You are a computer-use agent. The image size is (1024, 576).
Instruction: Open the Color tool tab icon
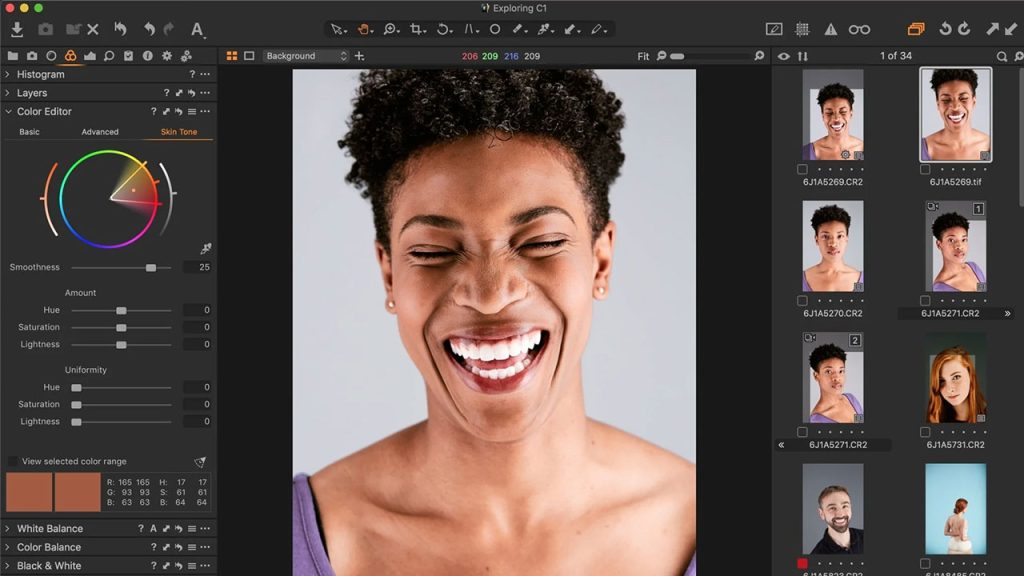coord(70,56)
